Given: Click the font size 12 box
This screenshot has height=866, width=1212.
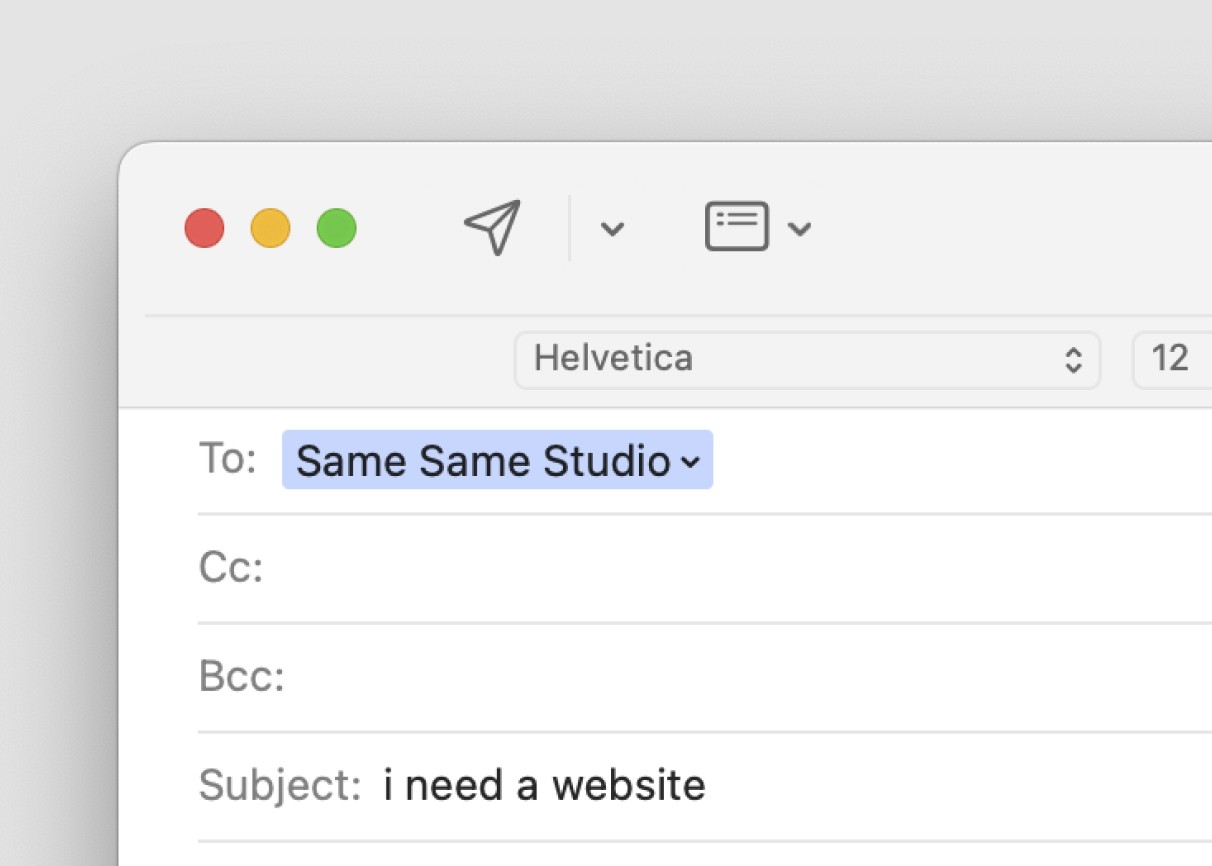Looking at the screenshot, I should [1171, 359].
